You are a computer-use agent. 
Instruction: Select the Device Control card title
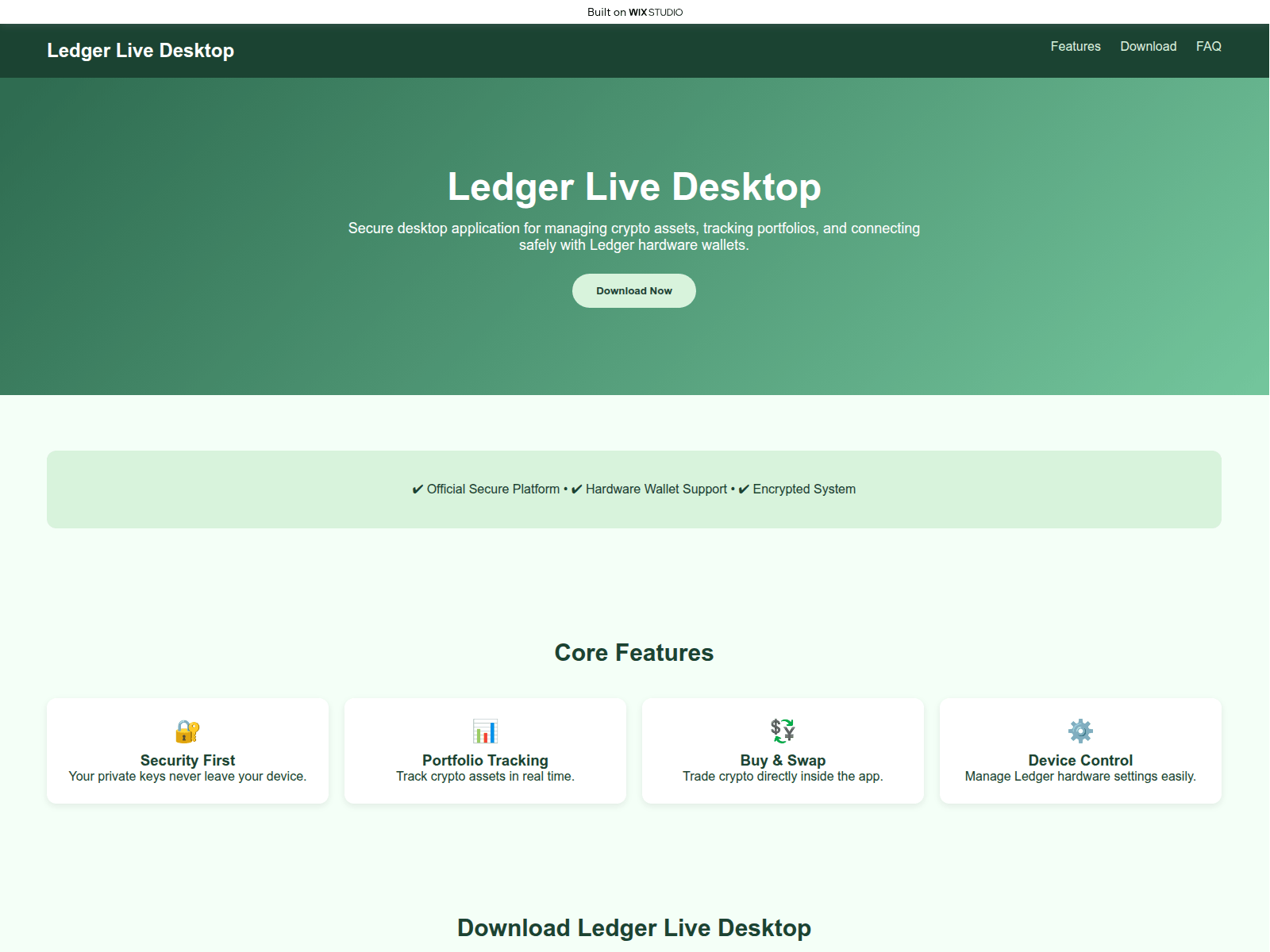[1080, 760]
